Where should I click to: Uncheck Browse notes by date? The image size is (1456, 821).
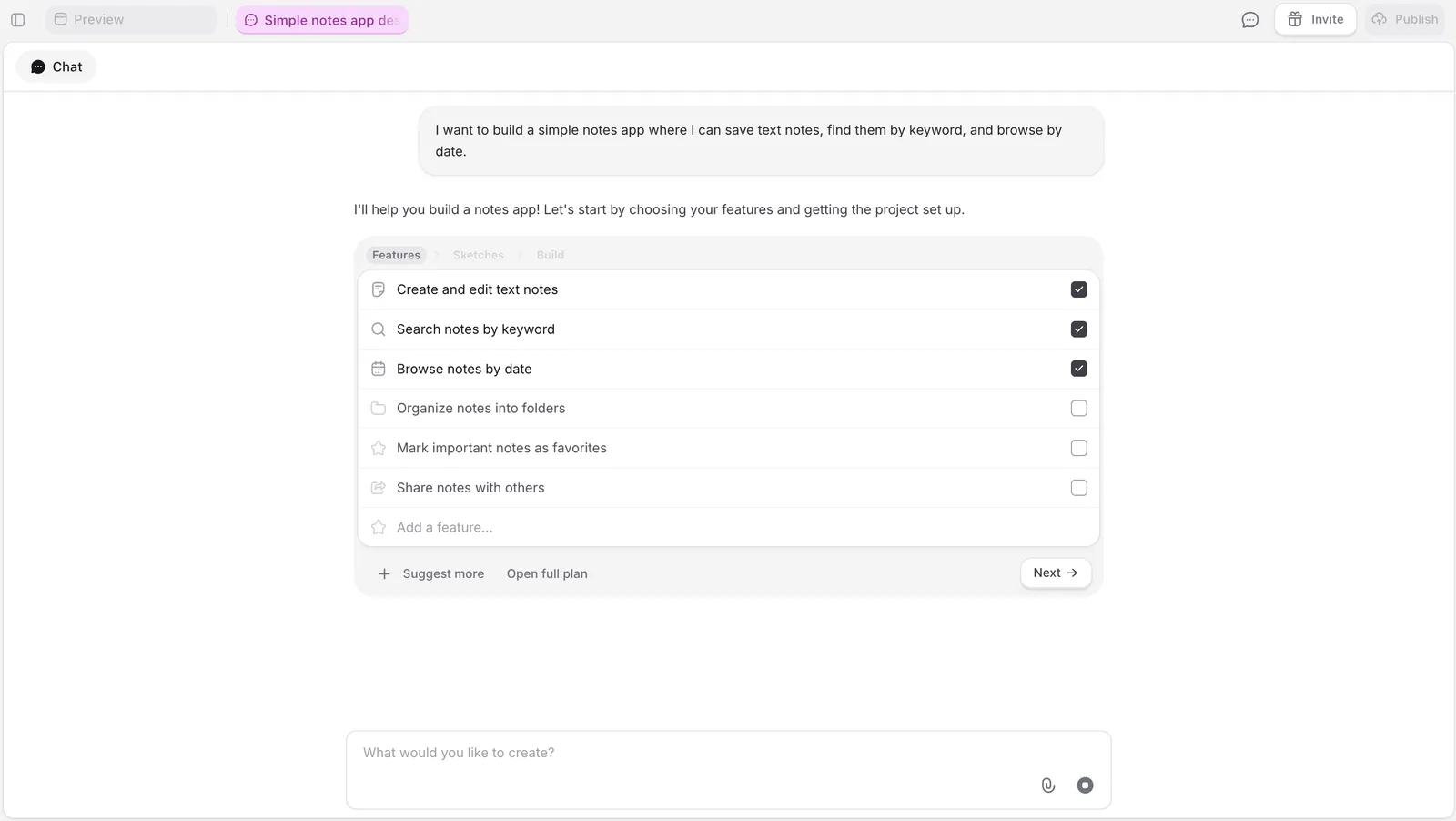click(x=1078, y=369)
